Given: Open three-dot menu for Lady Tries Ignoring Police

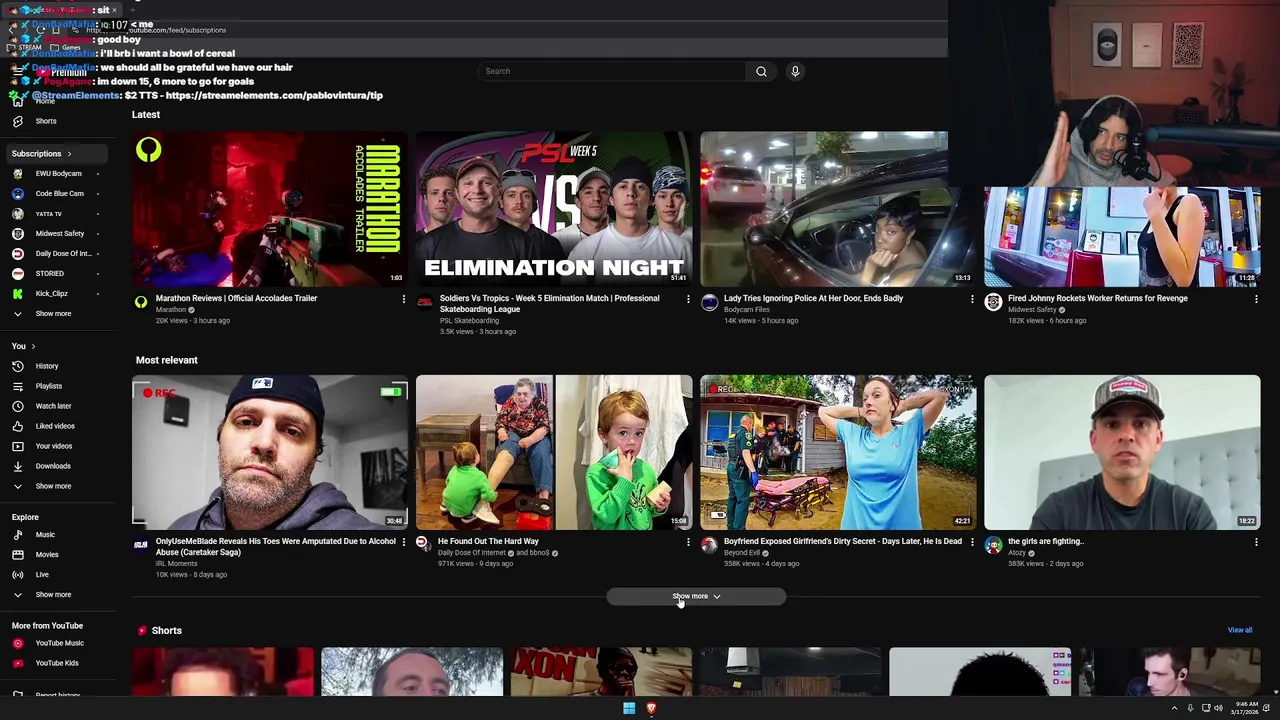Looking at the screenshot, I should (972, 299).
